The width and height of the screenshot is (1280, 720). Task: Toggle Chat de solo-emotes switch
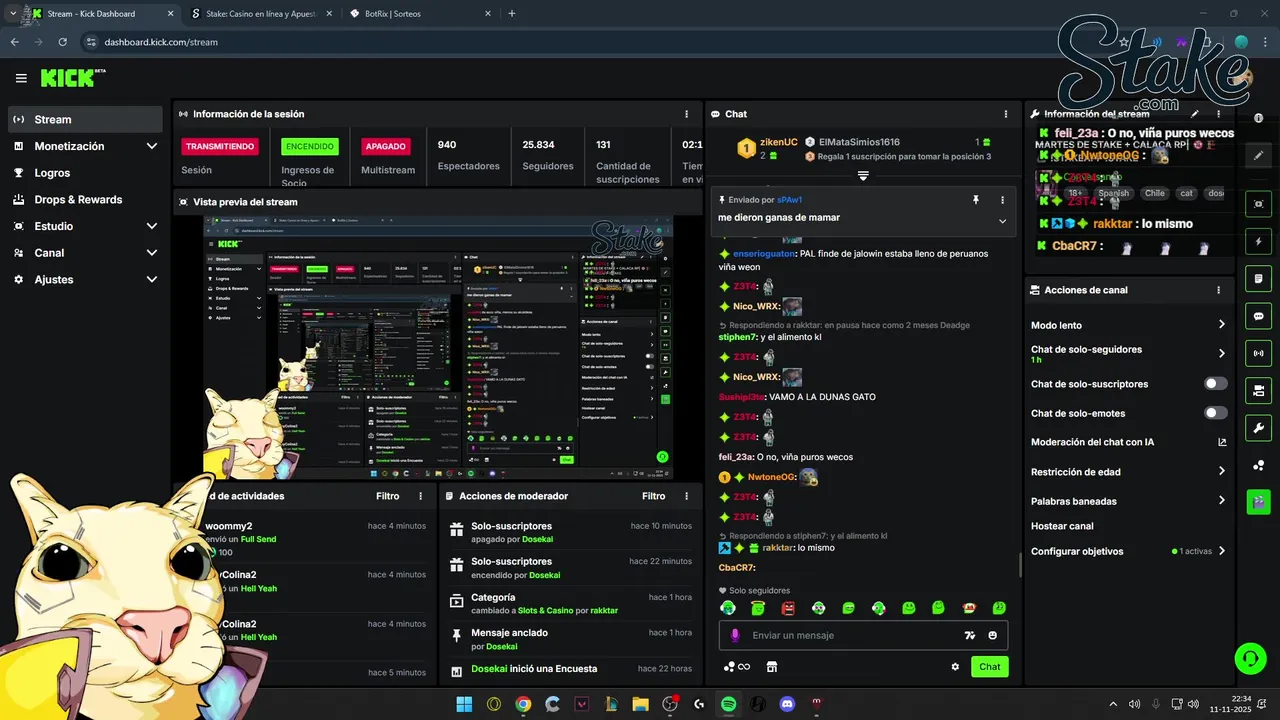pyautogui.click(x=1216, y=413)
